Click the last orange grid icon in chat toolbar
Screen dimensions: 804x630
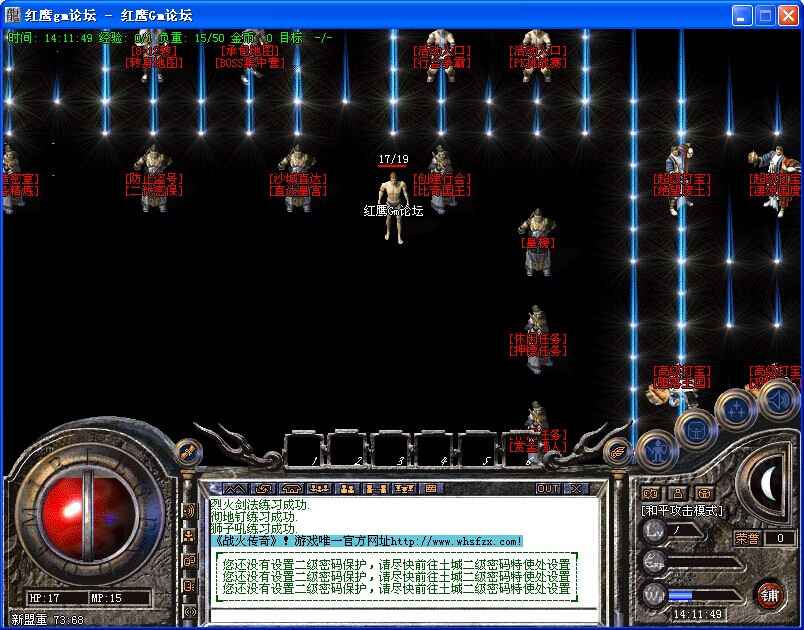431,489
